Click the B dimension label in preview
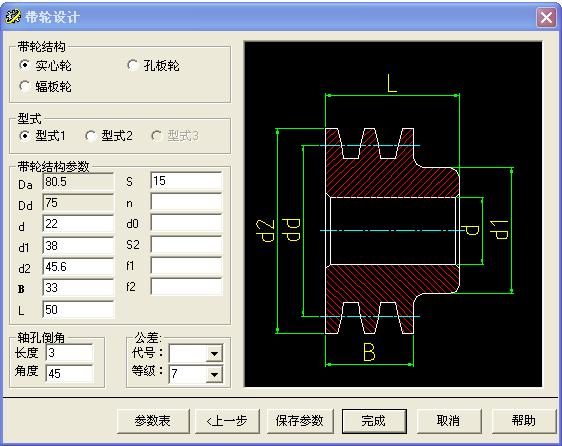562x446 pixels. [x=369, y=352]
